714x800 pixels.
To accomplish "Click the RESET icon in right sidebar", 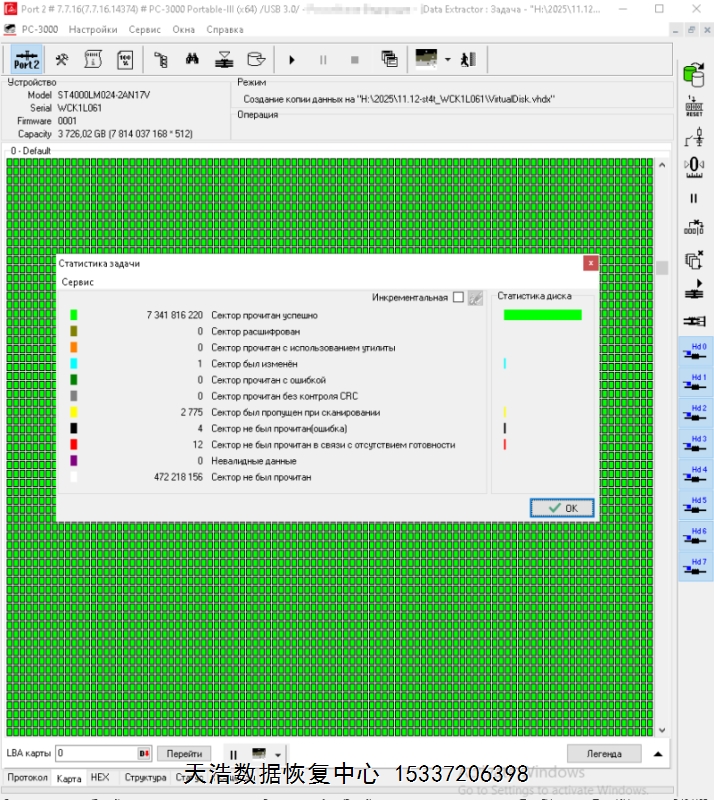I will point(693,107).
